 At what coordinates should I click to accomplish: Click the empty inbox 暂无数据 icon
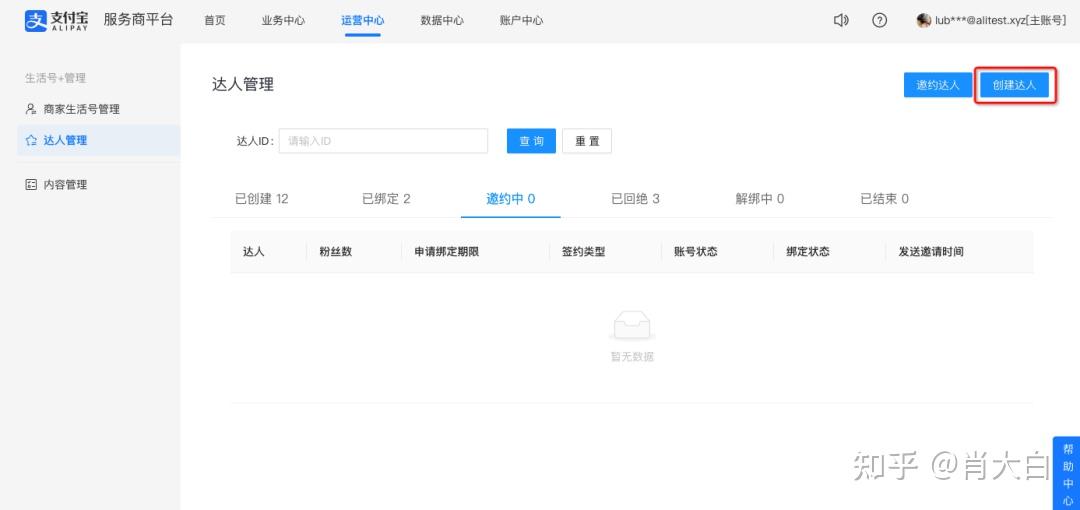(632, 325)
